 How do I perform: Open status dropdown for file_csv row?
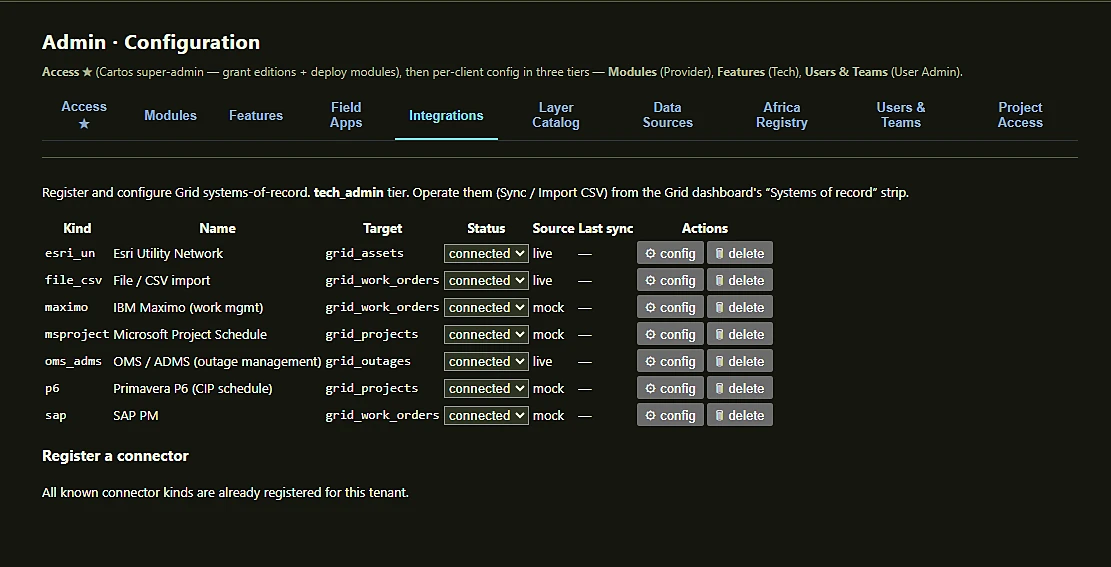click(486, 280)
